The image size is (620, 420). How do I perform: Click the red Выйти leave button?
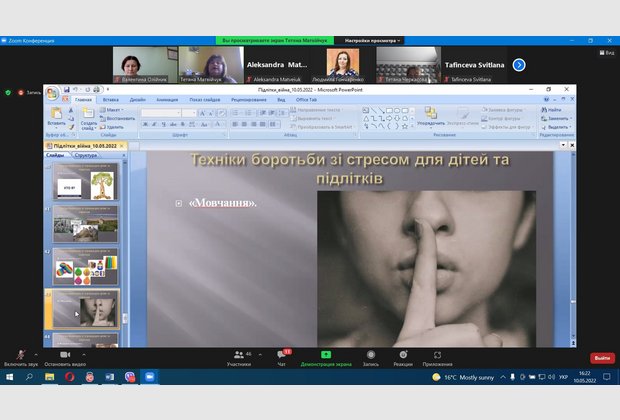(x=602, y=357)
